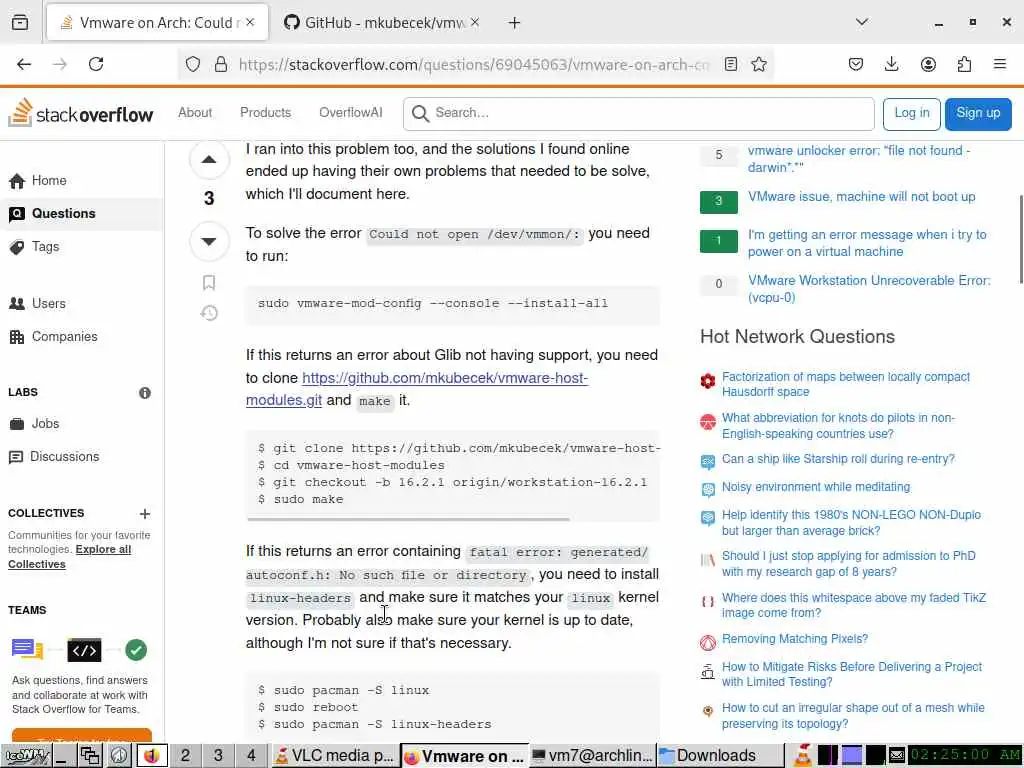This screenshot has width=1024, height=768.
Task: Click the Collectives plus icon
Action: pos(145,514)
